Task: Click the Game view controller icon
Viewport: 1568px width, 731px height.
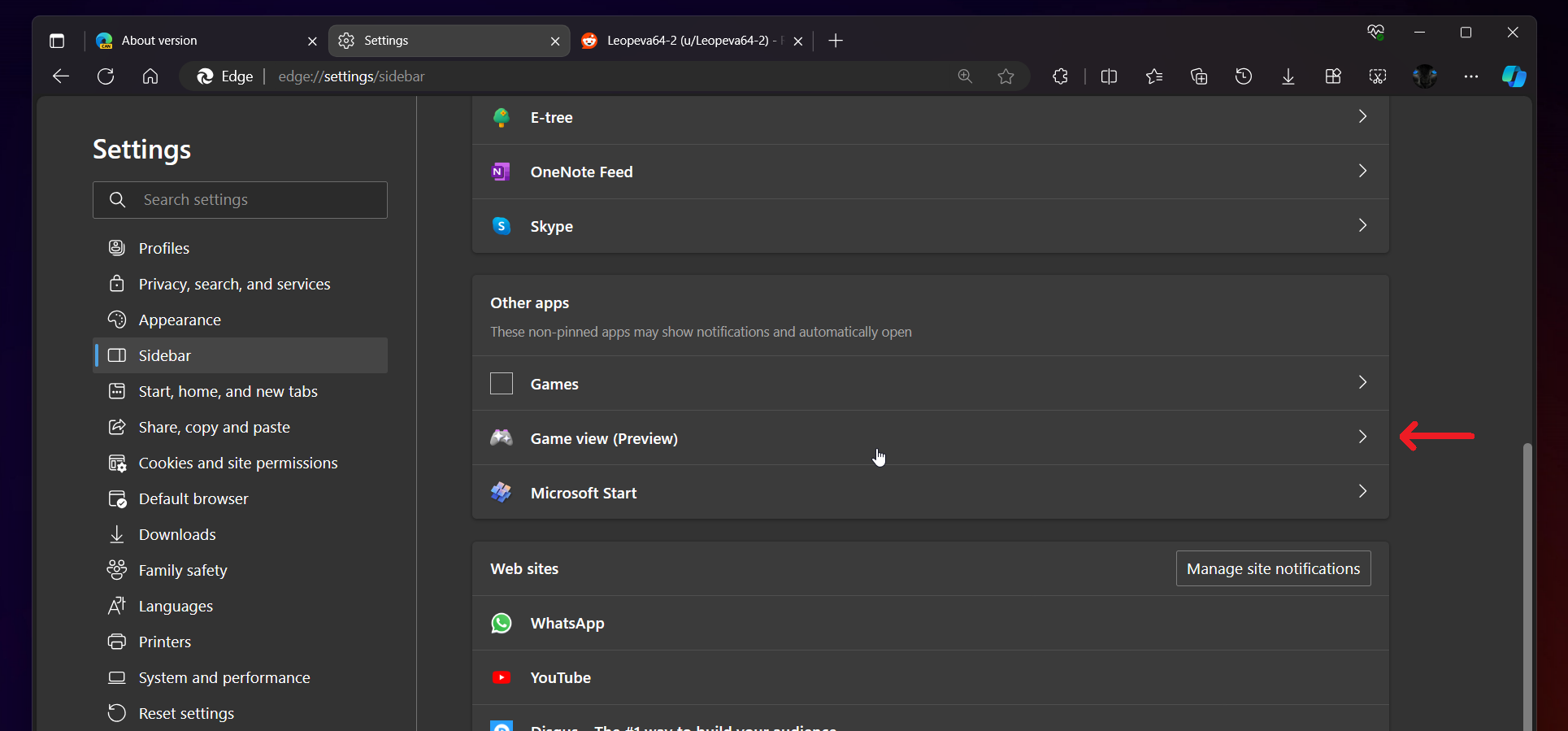Action: click(502, 437)
